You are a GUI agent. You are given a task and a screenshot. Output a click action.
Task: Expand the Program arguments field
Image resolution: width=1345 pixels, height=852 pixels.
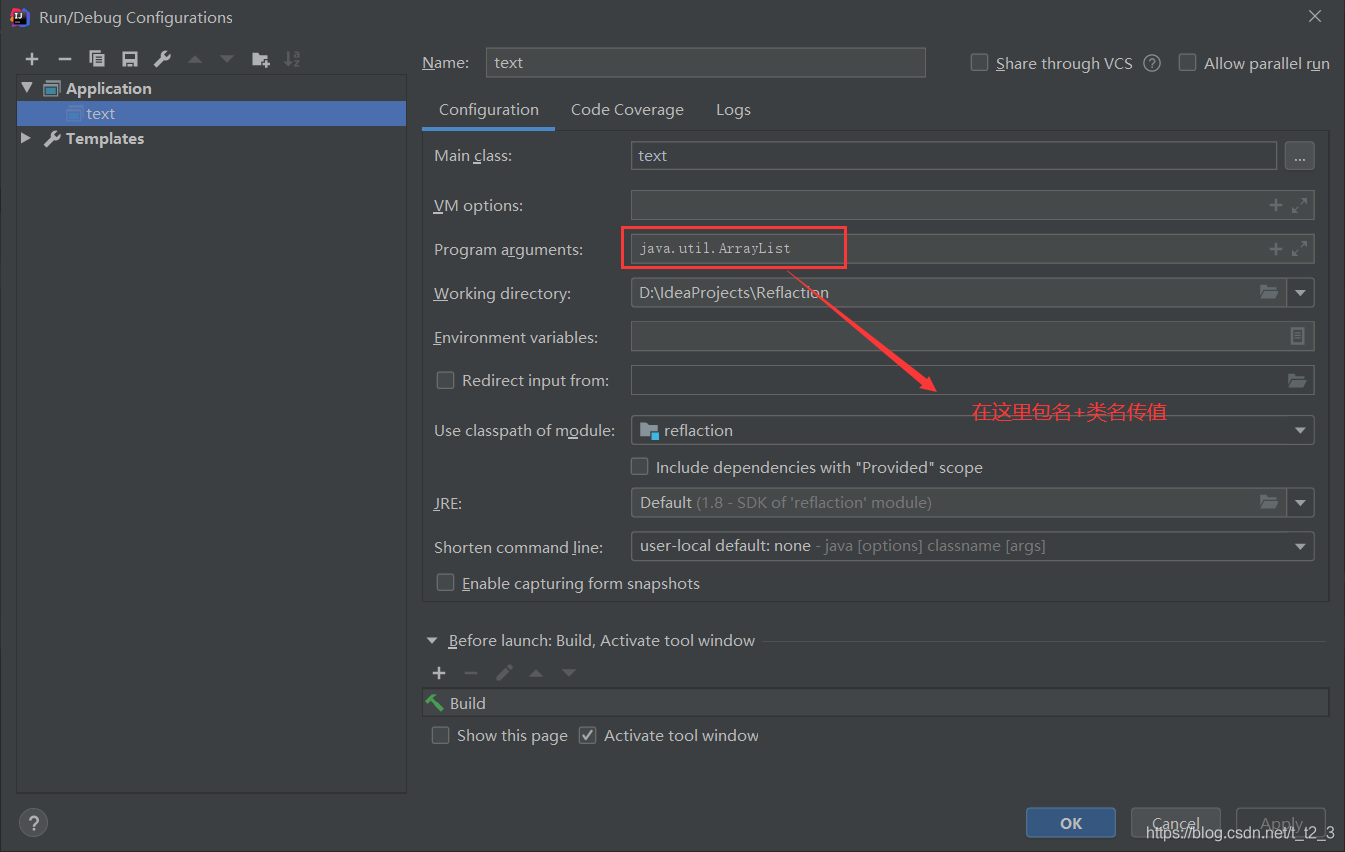coord(1299,249)
